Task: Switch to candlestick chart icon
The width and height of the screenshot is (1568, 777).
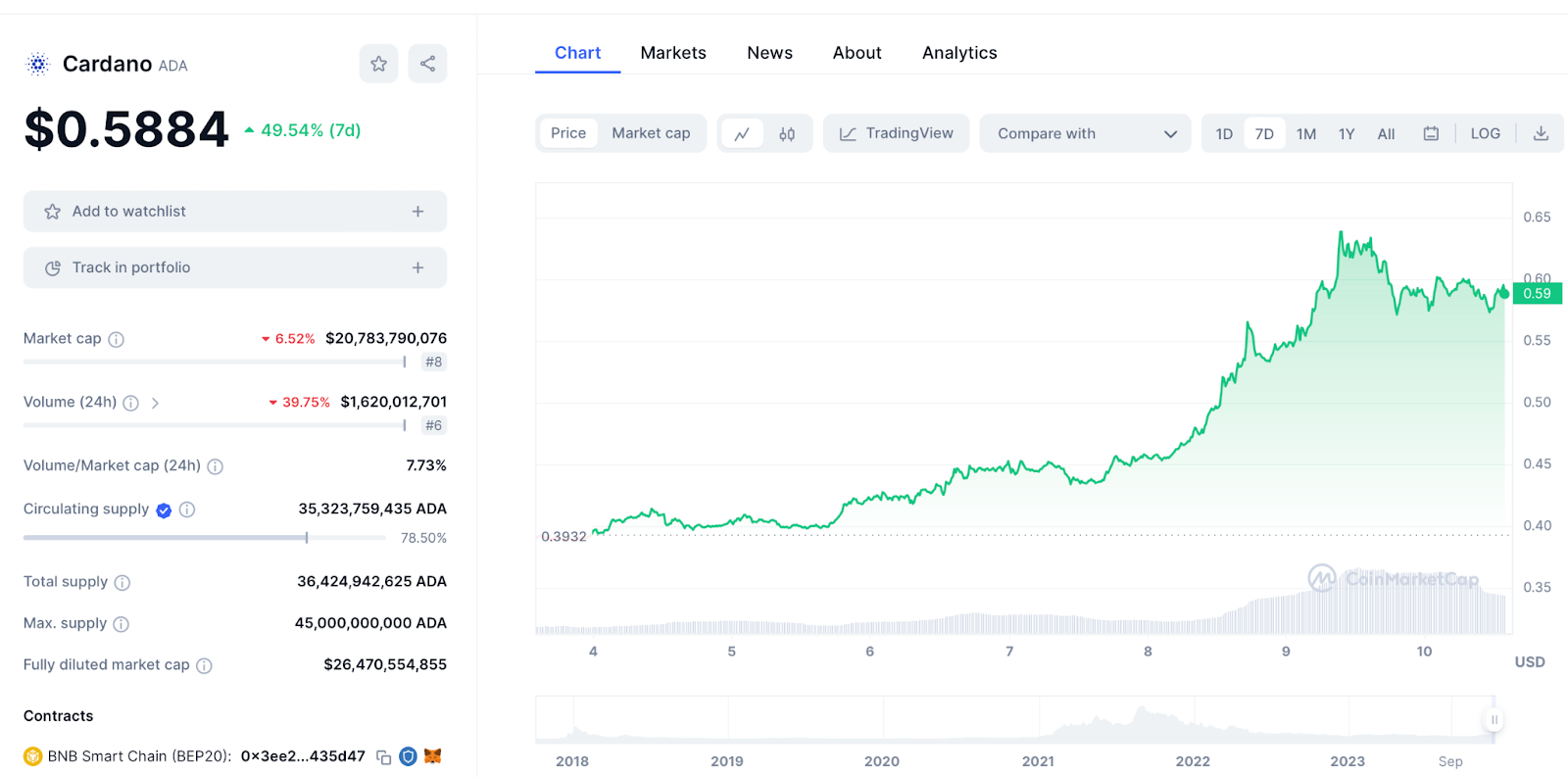Action: [x=787, y=134]
